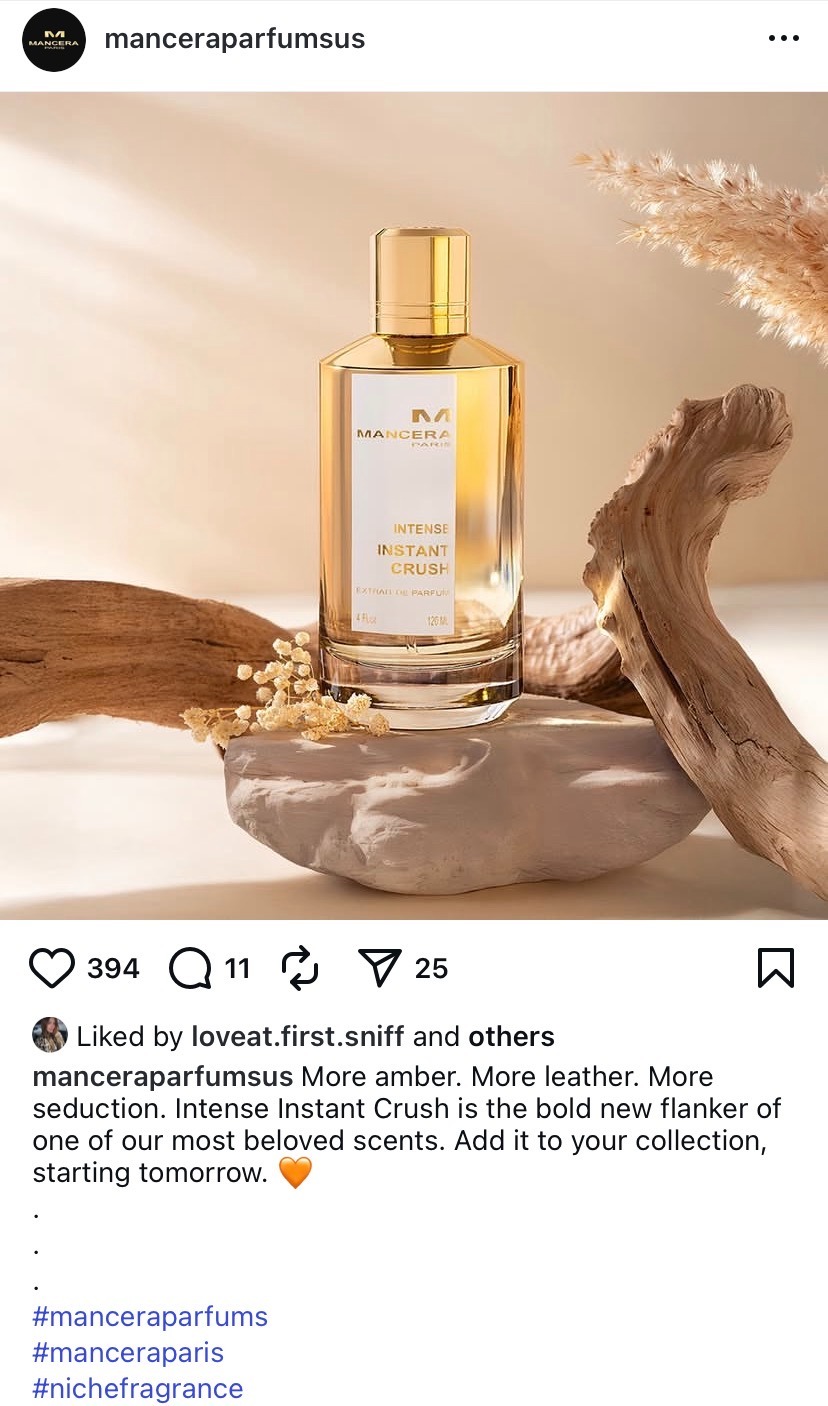View the liker's small avatar thumbnail

(x=50, y=1035)
